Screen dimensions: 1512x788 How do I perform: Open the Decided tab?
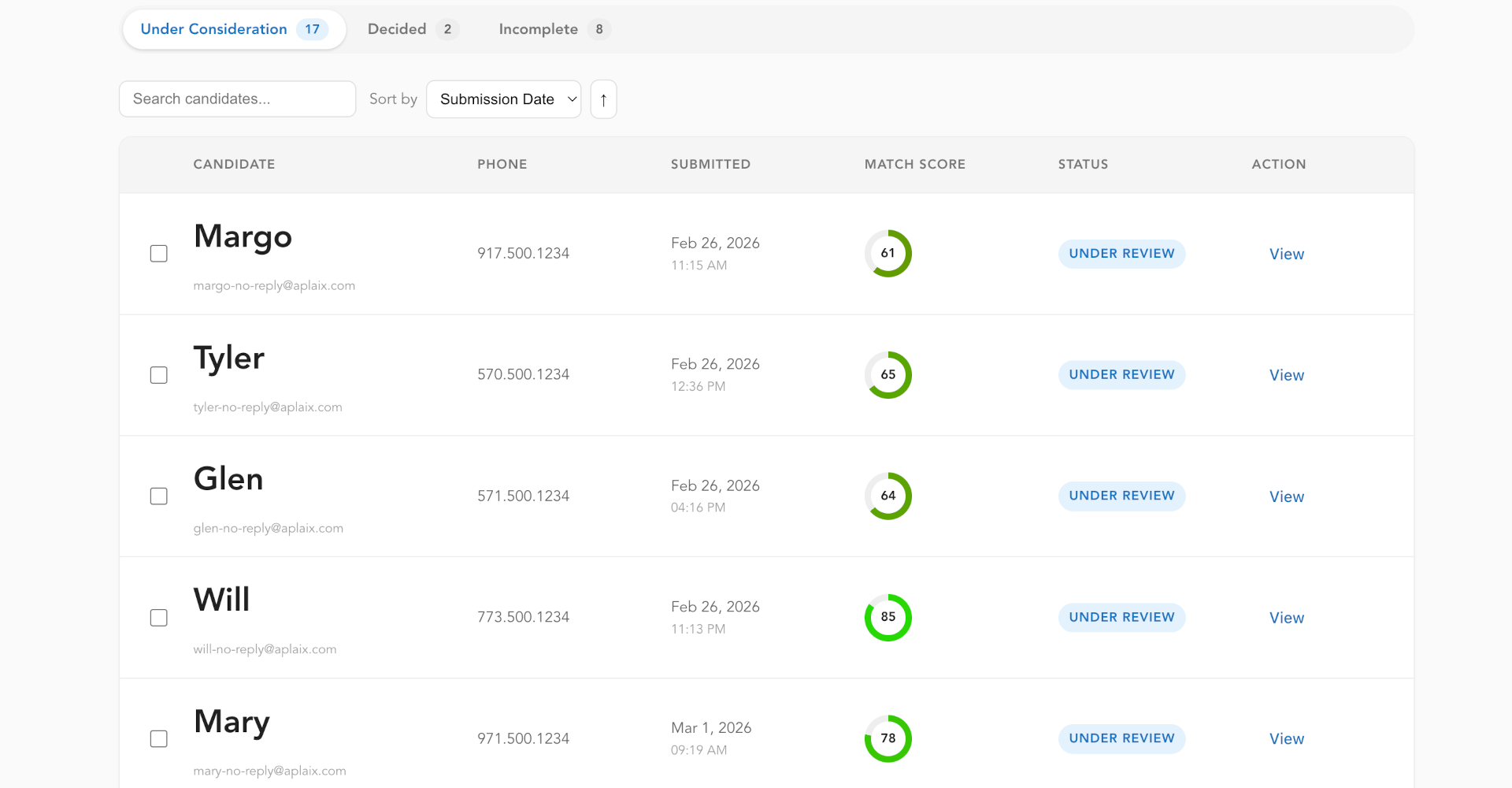point(412,29)
